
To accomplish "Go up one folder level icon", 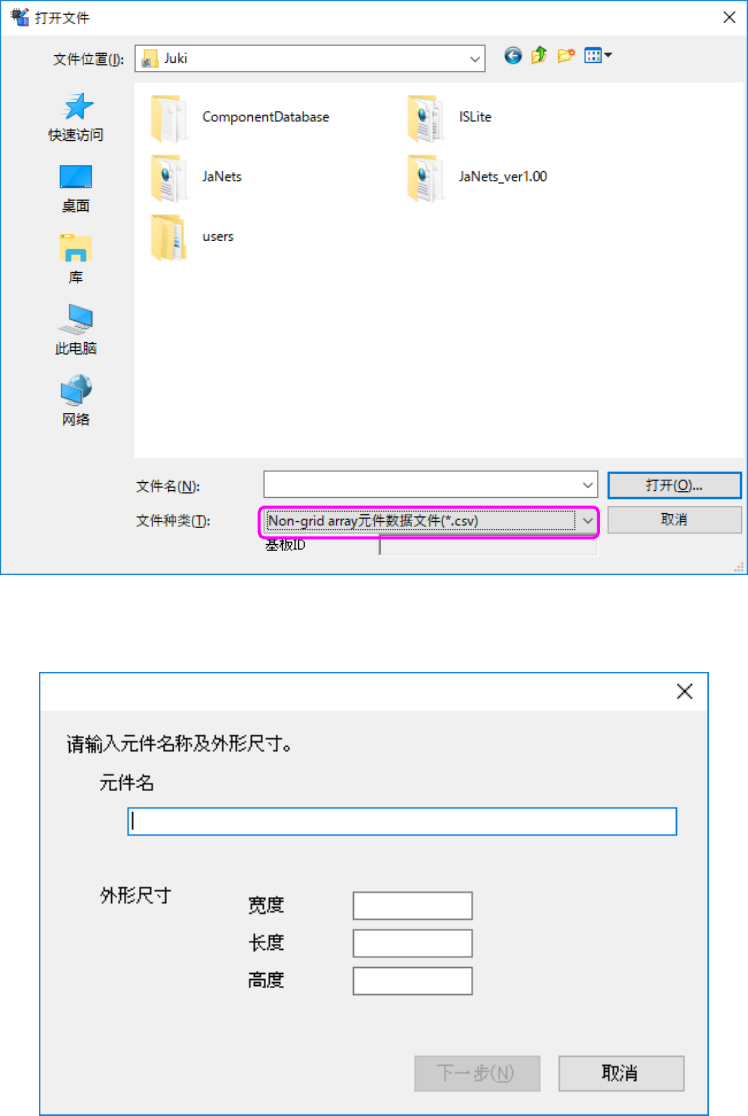I will [x=539, y=56].
